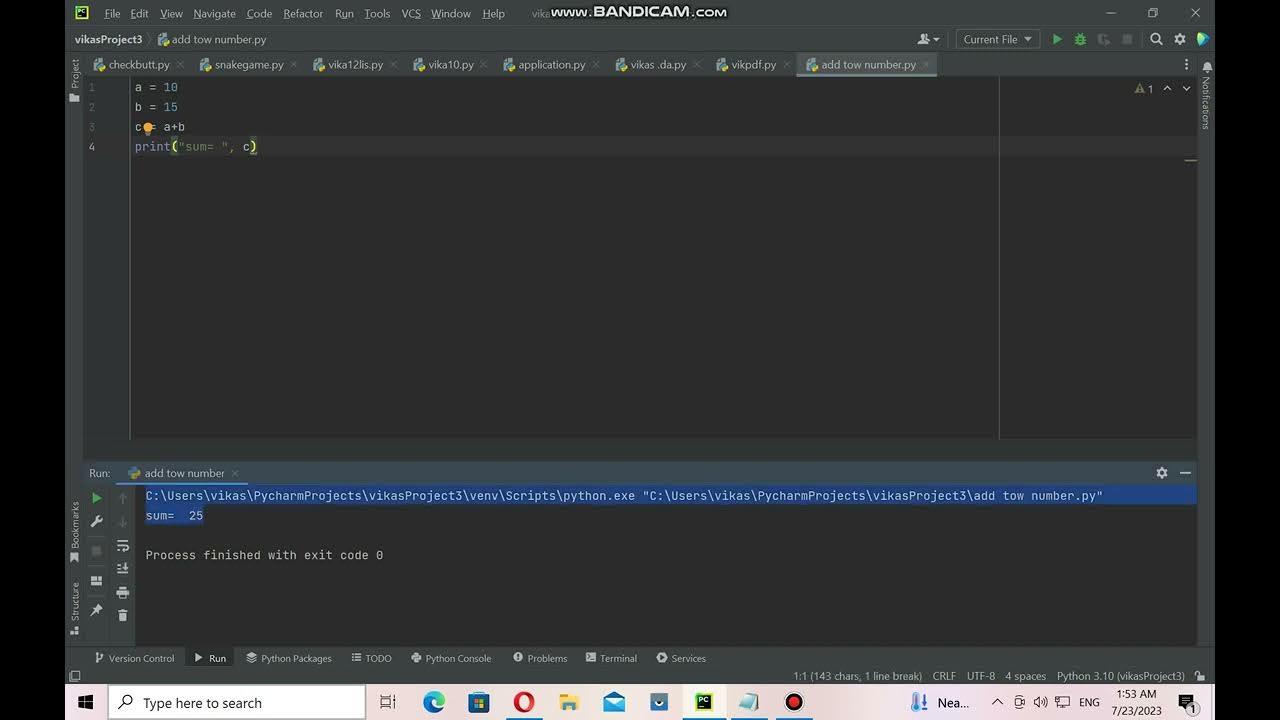
Task: Open the Navigate menu
Action: [x=215, y=13]
